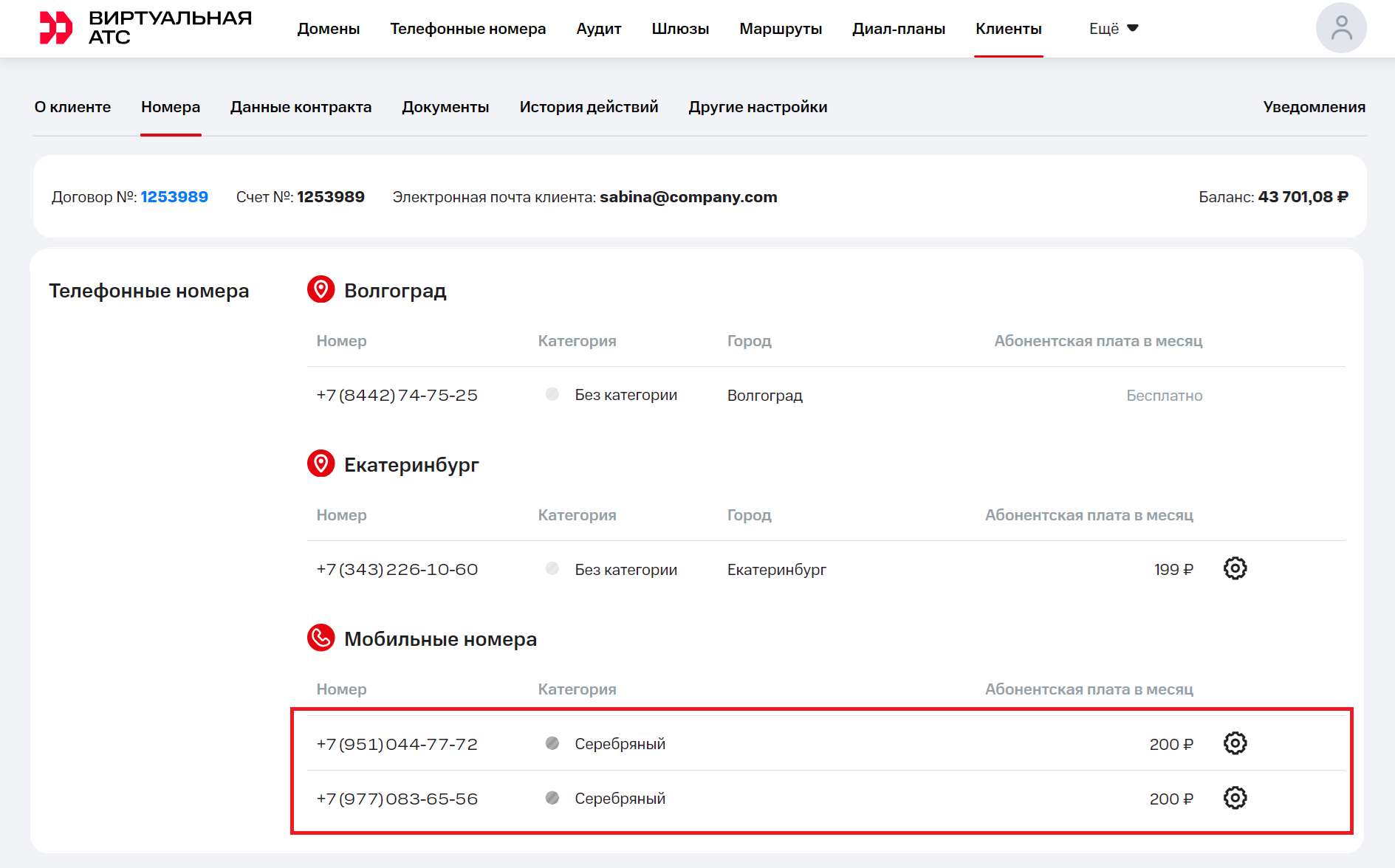The image size is (1395, 868).
Task: Click gear icon for +7(977)083-65-56
Action: 1235,798
